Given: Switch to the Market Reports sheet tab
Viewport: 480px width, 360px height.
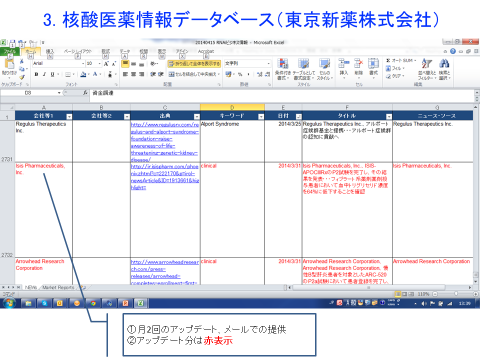Looking at the screenshot, I should [59, 287].
